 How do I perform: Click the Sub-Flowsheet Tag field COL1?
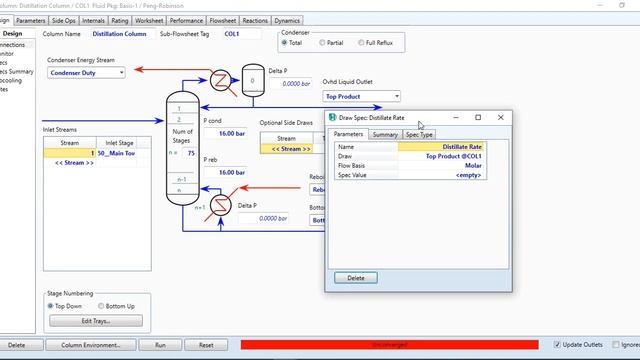(241, 34)
